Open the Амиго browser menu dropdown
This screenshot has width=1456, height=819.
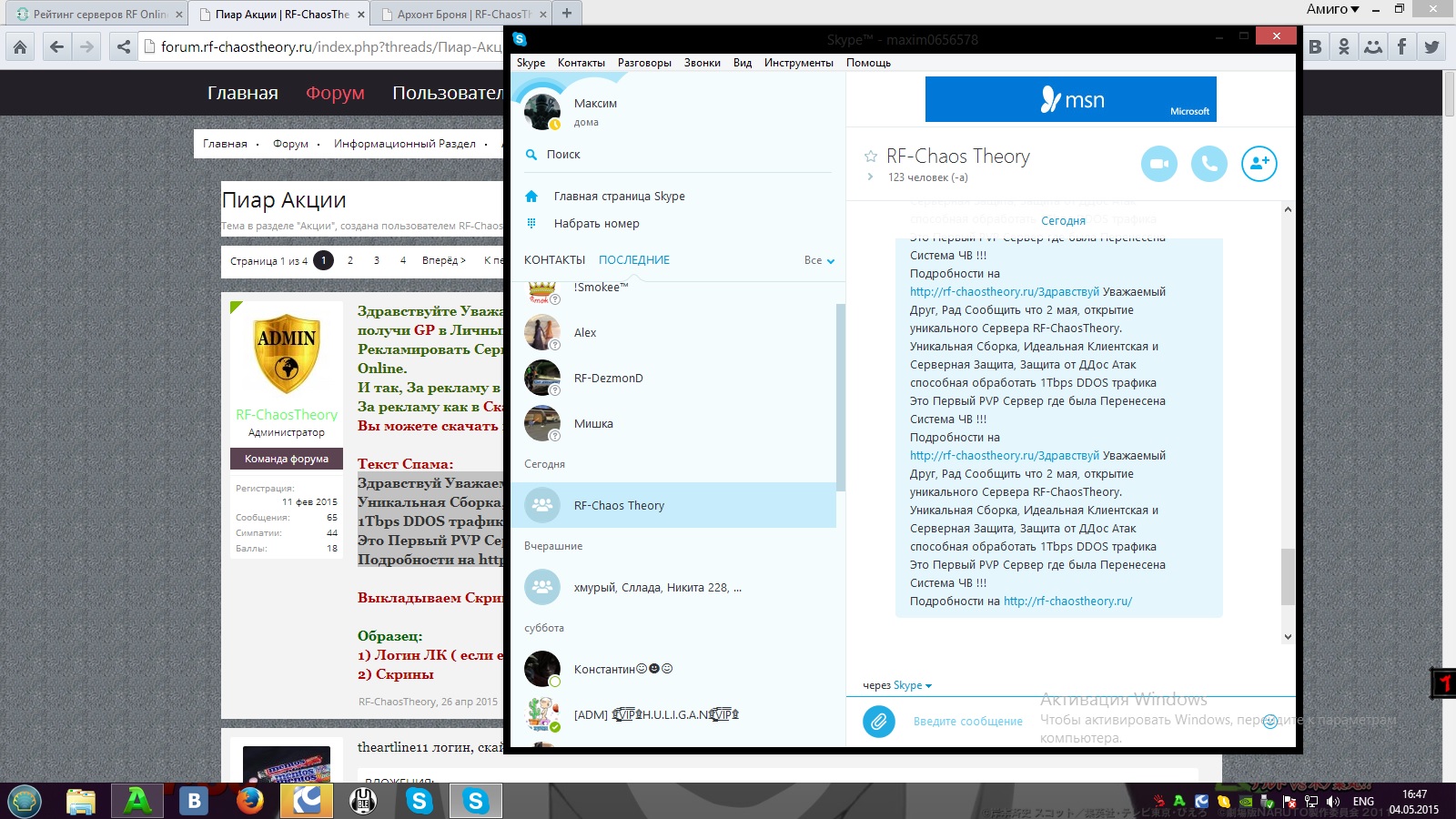click(1333, 9)
